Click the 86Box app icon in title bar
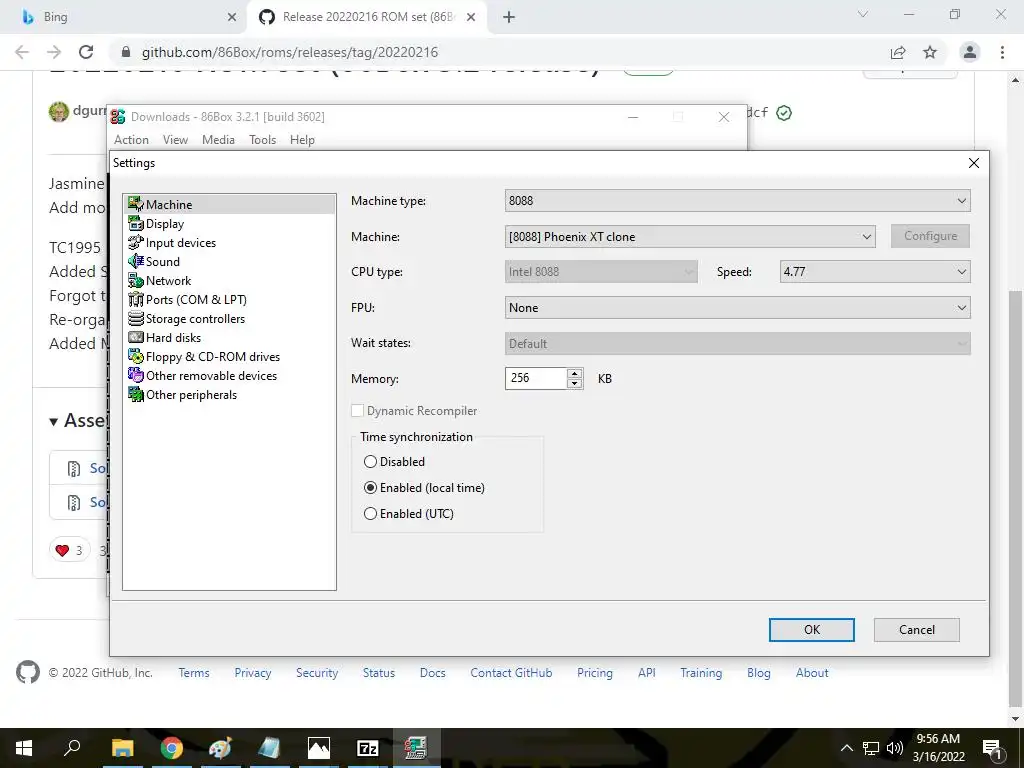The image size is (1024, 768). (x=118, y=116)
